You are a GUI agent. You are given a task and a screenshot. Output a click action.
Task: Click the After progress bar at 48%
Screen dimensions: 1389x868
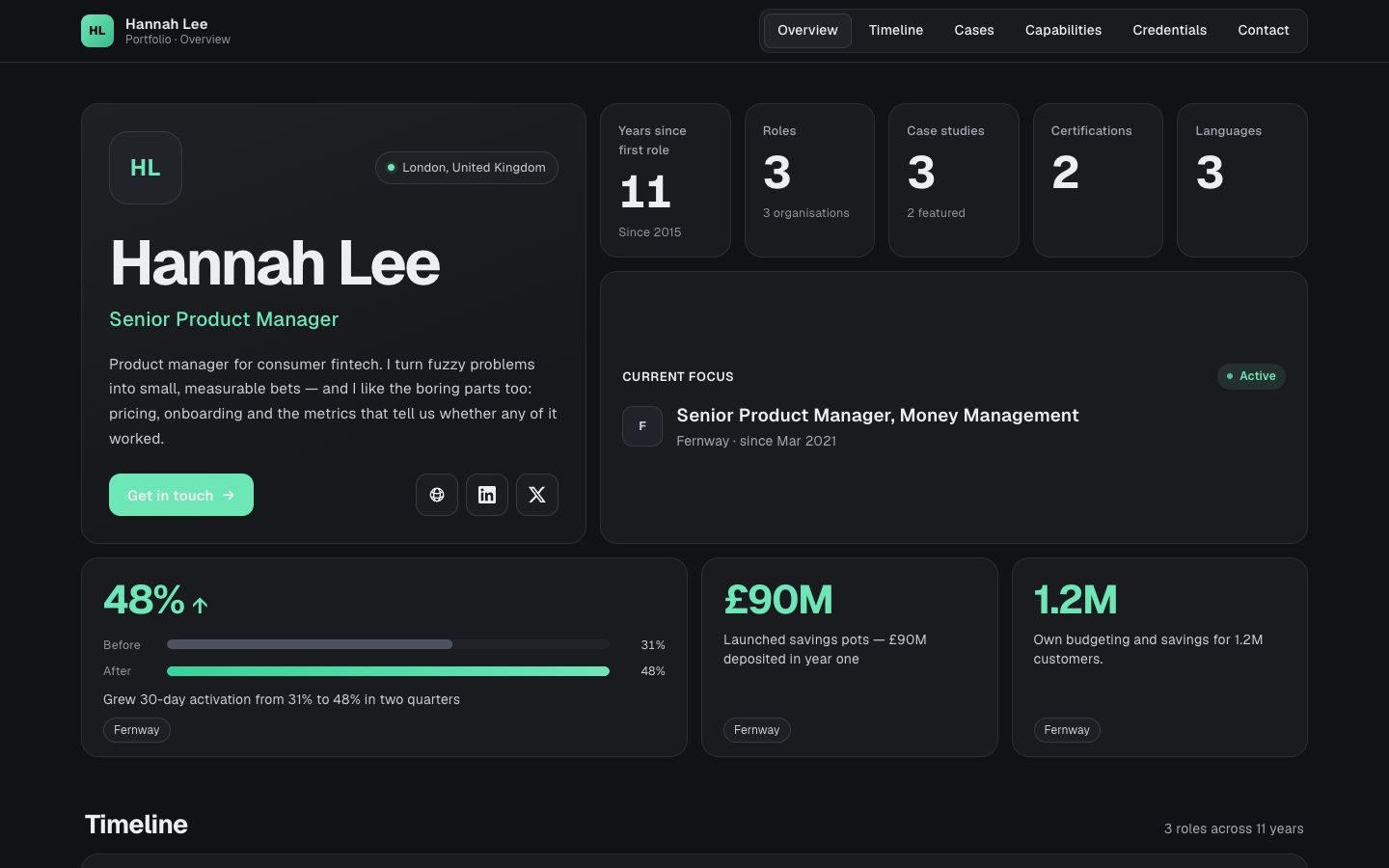[388, 671]
